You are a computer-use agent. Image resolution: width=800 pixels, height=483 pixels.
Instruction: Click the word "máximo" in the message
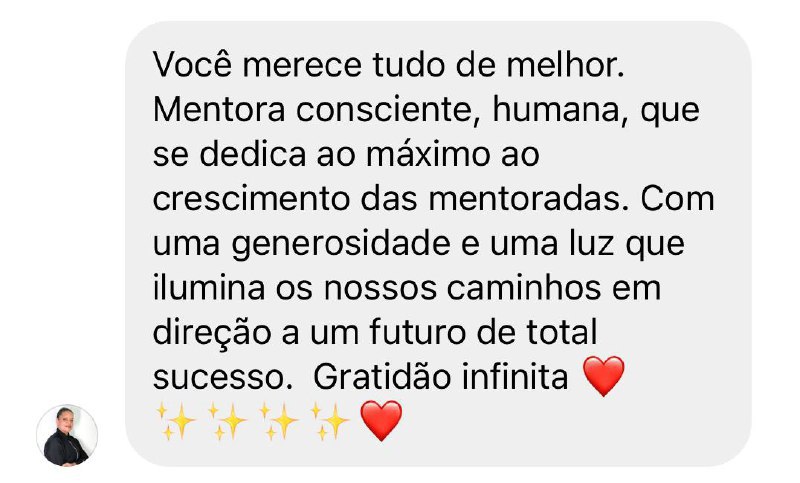pyautogui.click(x=428, y=154)
